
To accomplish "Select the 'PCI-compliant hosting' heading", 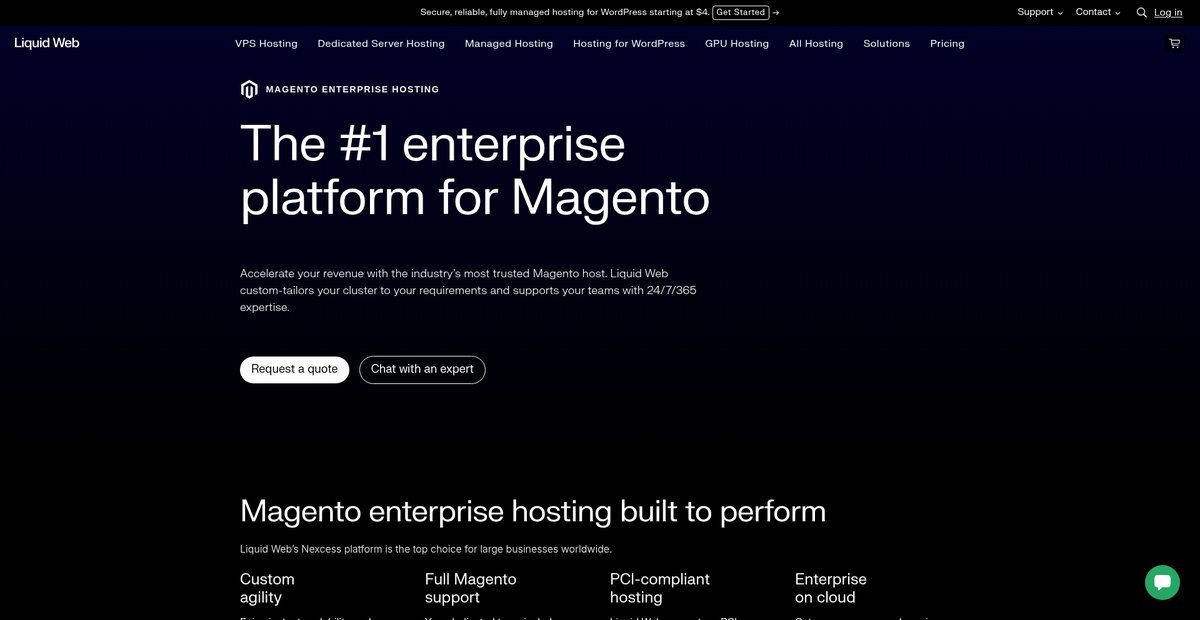I will [x=660, y=588].
